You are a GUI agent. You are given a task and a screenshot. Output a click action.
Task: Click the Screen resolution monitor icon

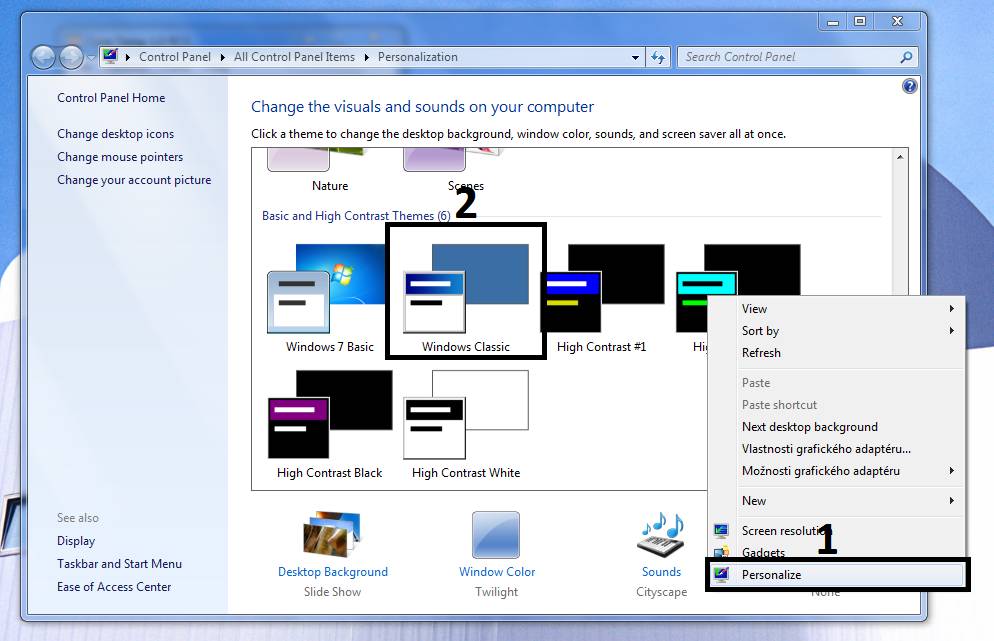tap(721, 531)
